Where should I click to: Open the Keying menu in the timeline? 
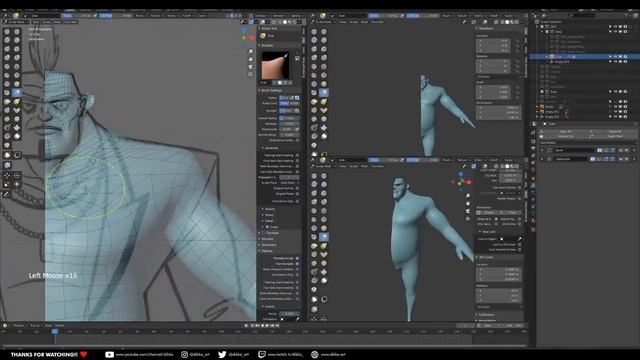35,326
